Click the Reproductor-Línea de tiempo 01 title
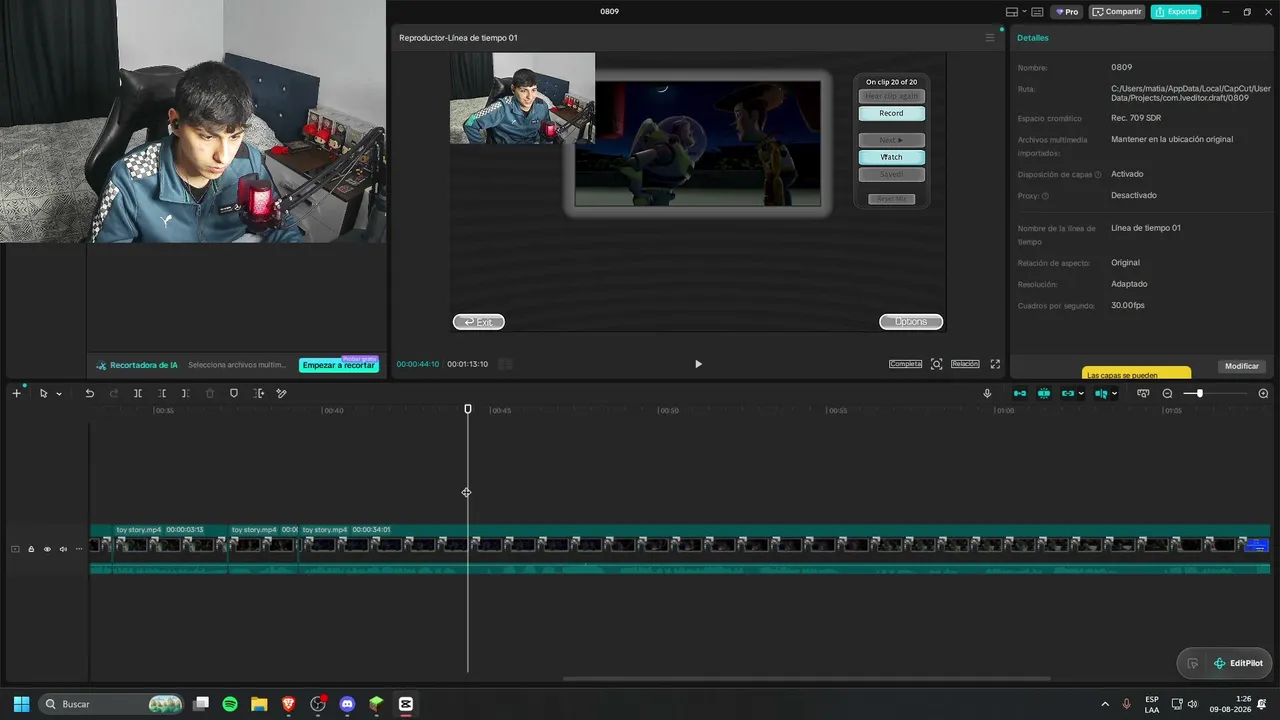The width and height of the screenshot is (1280, 720). coord(458,38)
